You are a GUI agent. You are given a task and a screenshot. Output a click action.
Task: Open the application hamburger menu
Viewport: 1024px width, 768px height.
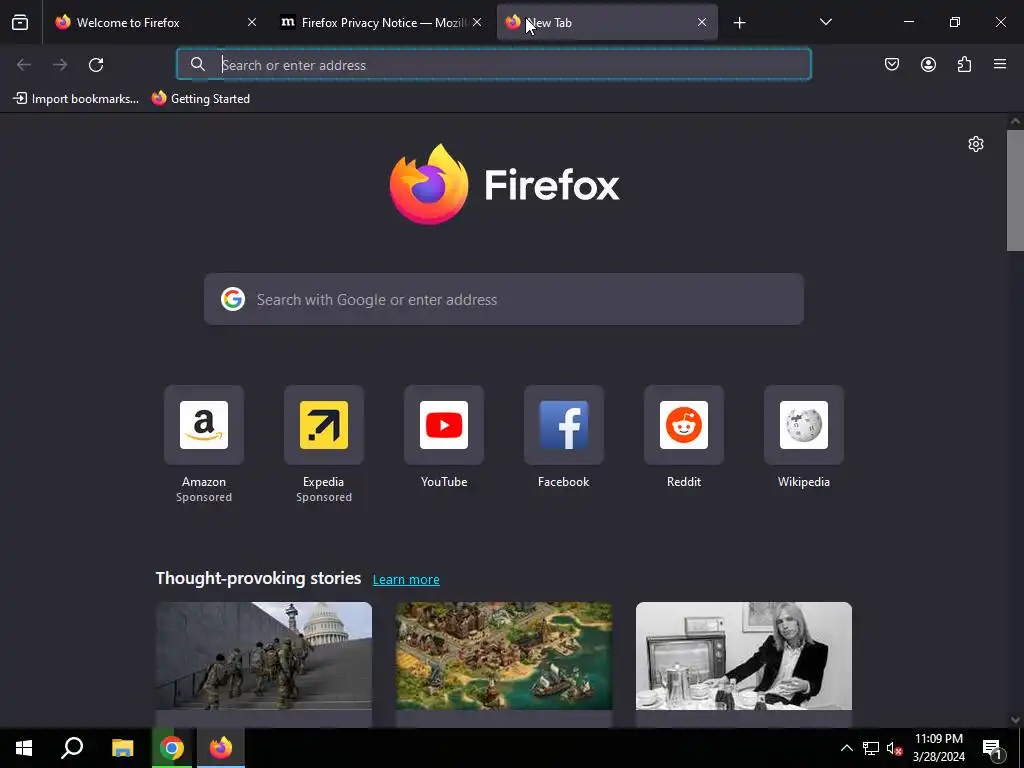[x=1000, y=64]
